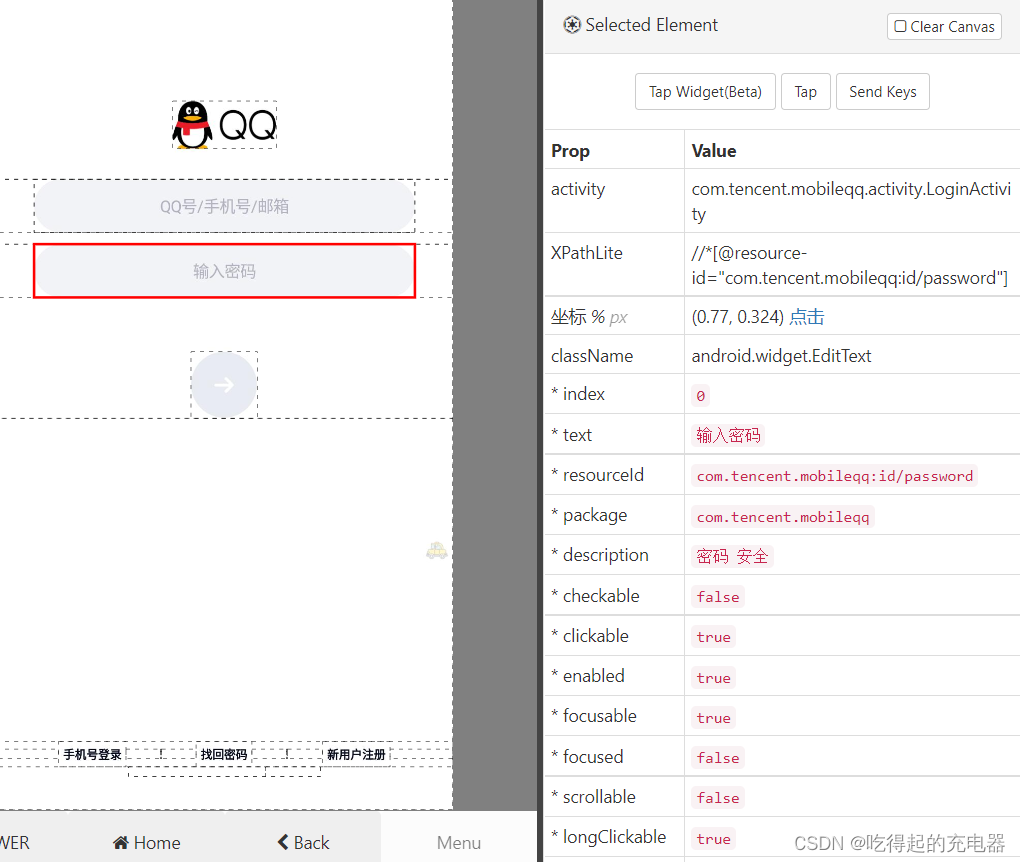Click the 输入密码 password field
This screenshot has width=1020, height=862.
[224, 271]
